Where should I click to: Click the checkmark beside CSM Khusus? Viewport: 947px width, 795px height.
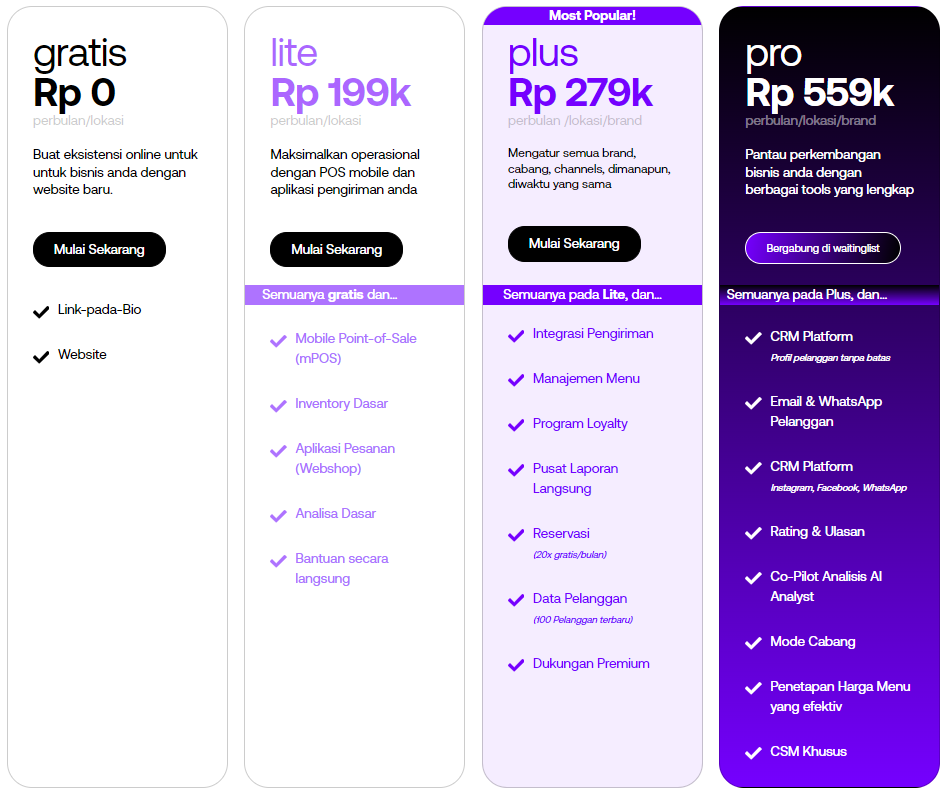753,753
